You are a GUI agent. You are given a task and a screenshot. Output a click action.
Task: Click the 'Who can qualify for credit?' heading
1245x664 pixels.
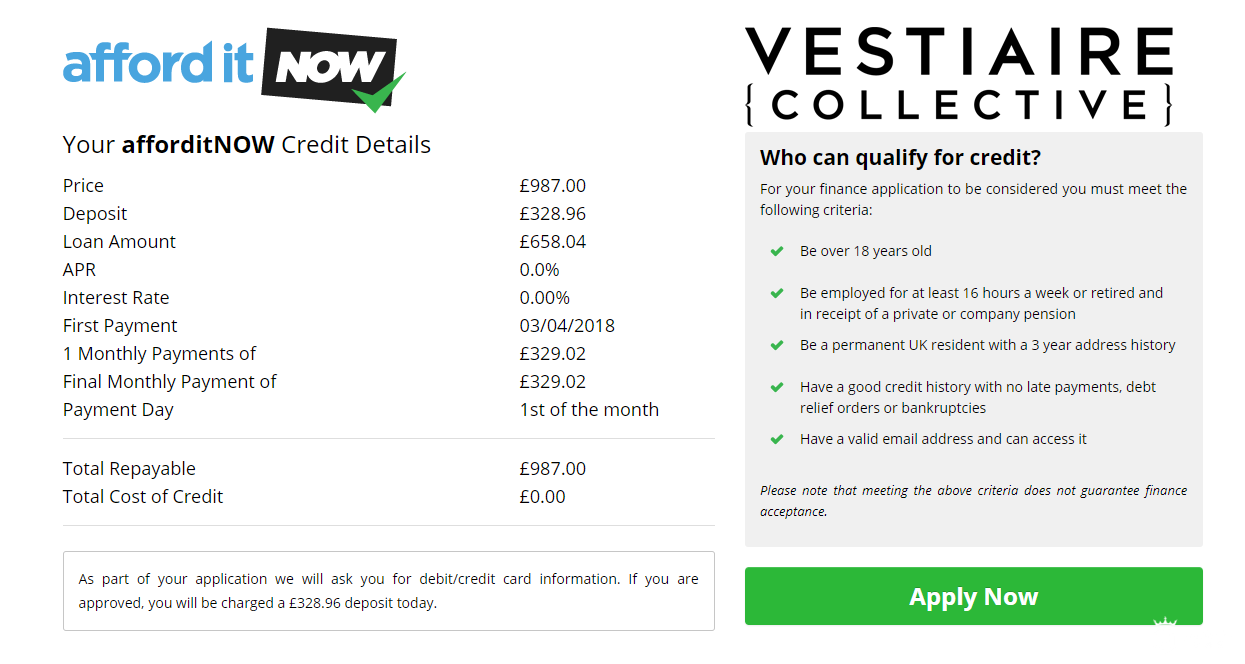point(900,158)
